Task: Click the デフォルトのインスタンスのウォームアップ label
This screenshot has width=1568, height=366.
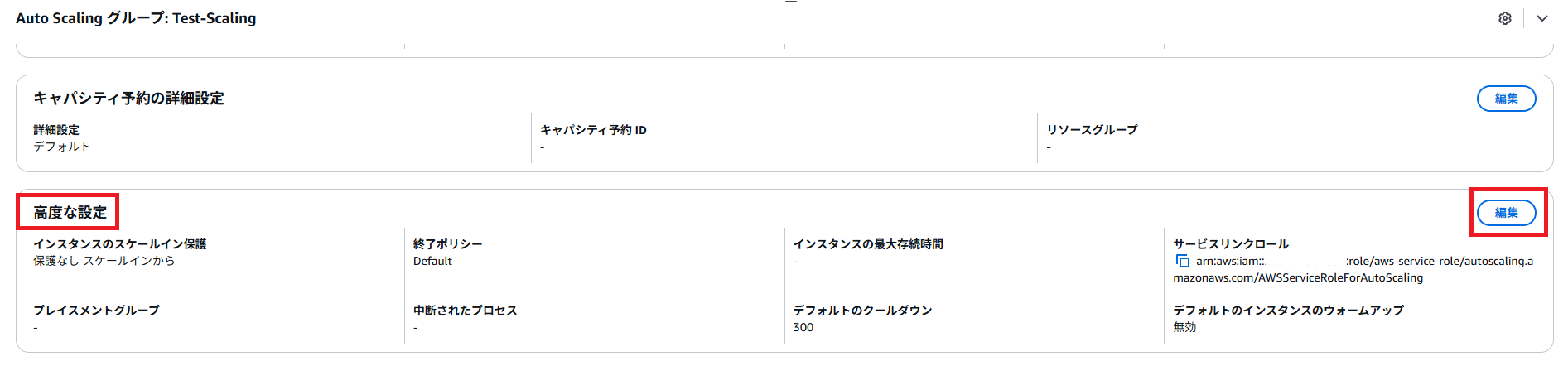Action: (1288, 311)
